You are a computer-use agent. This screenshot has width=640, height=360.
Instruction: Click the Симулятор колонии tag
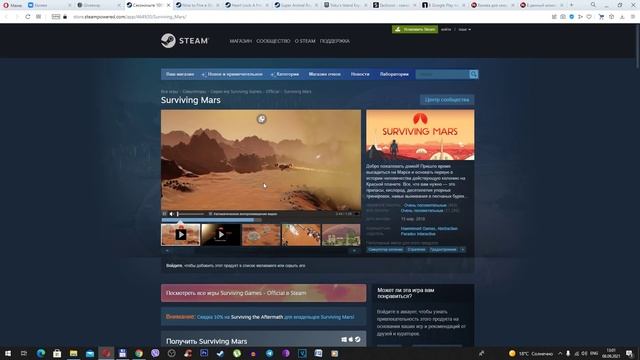(385, 249)
